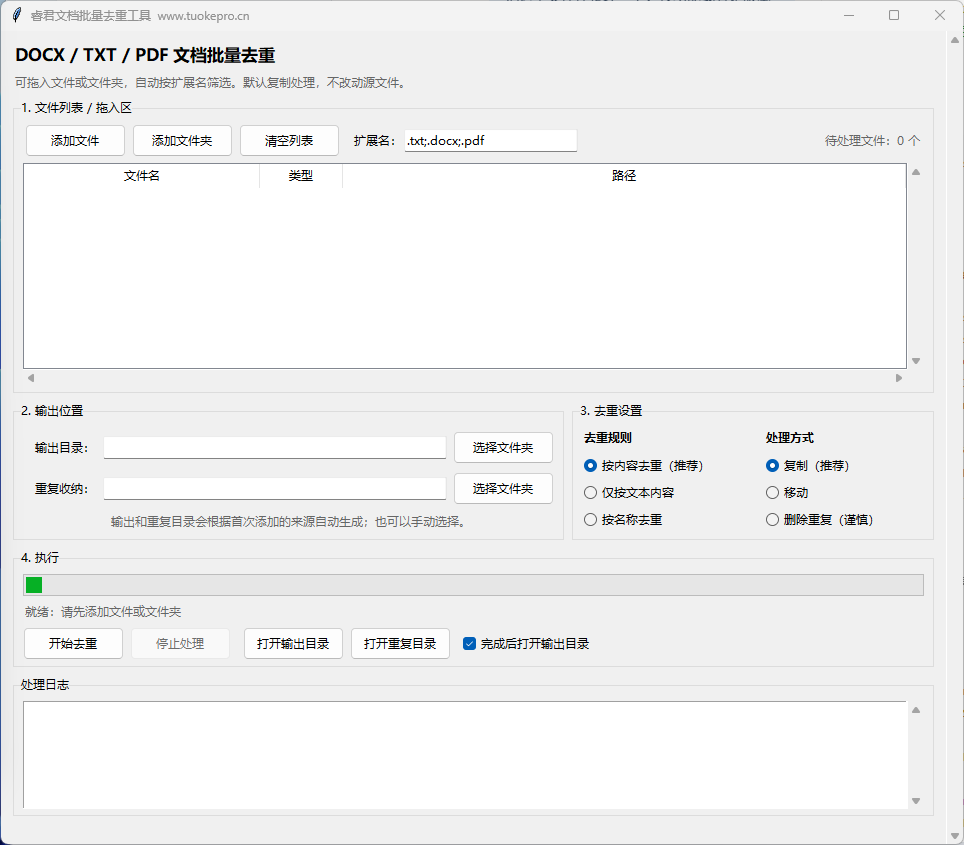
Task: Select 复制 (推荐) handling mode
Action: pyautogui.click(x=807, y=466)
